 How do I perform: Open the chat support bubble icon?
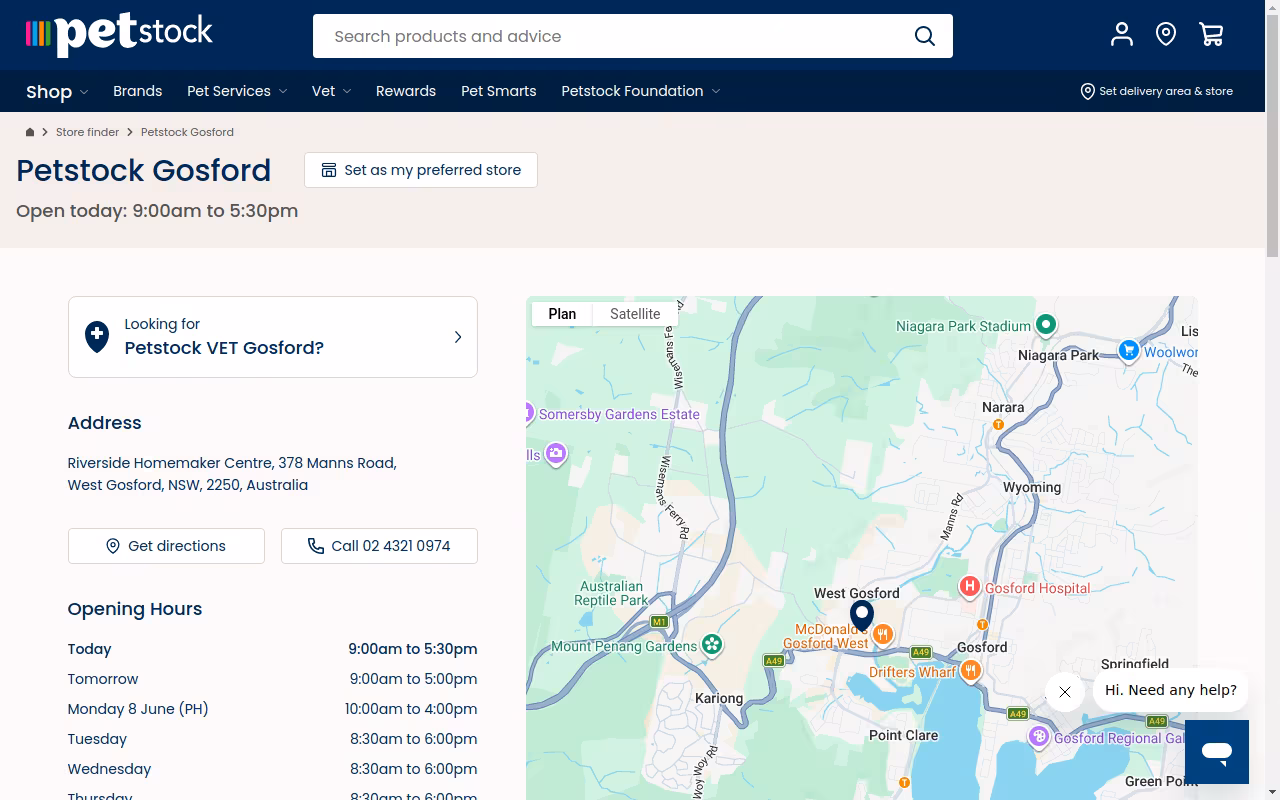pos(1217,752)
